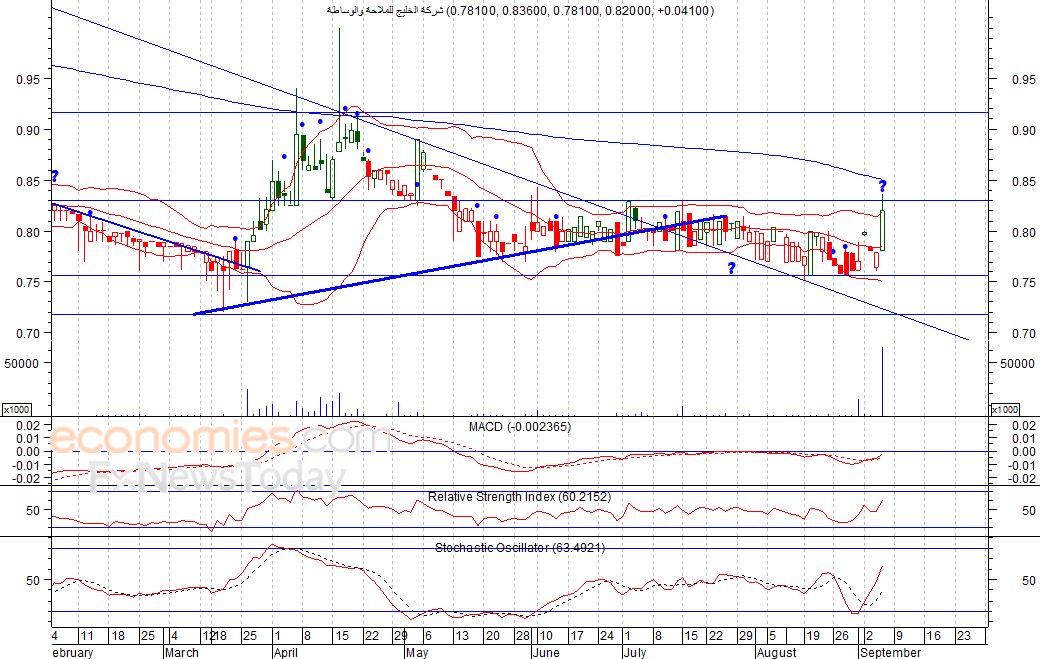Click the blue question mark near February 4

(x=55, y=176)
